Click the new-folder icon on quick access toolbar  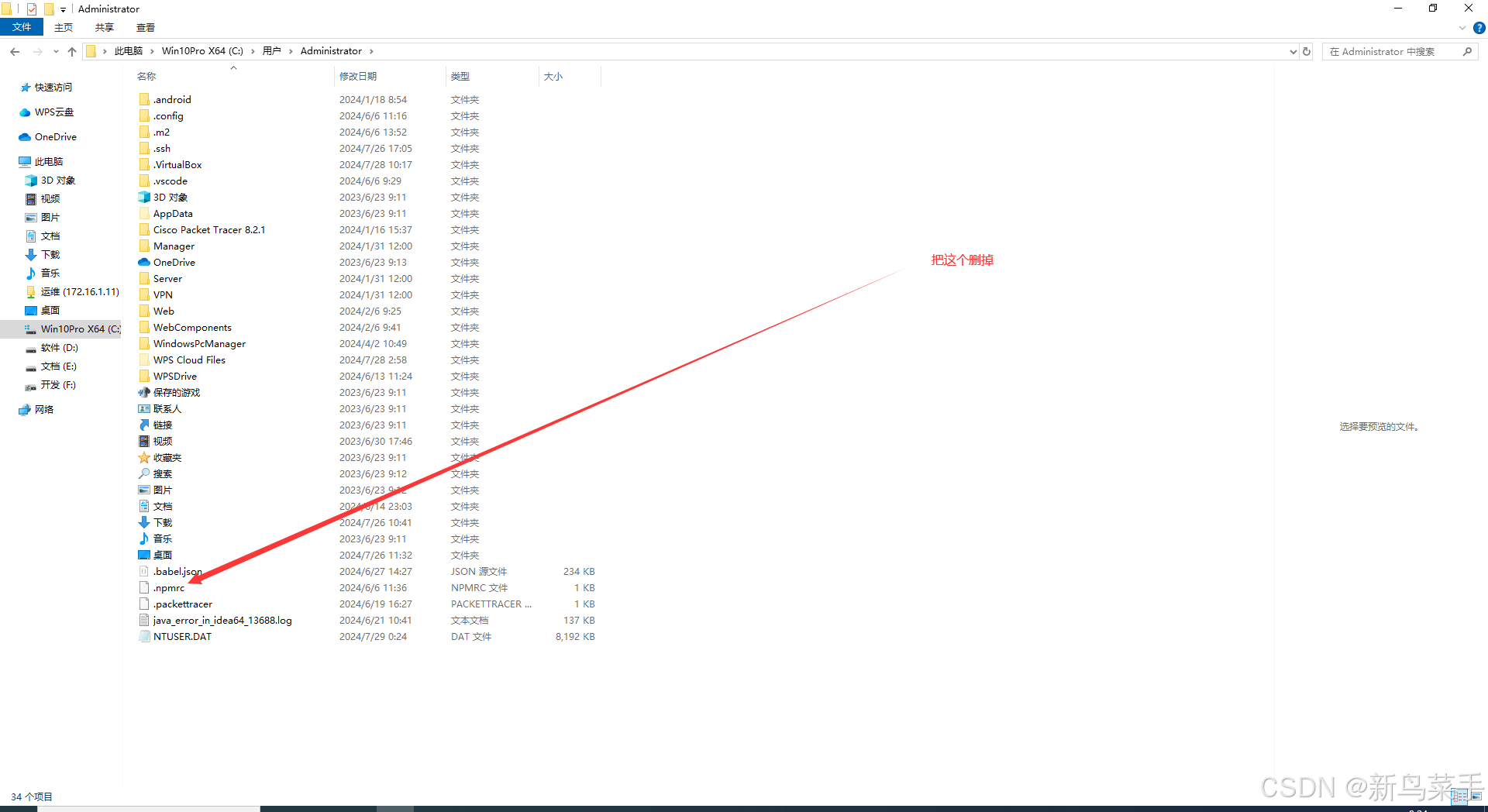pos(50,9)
